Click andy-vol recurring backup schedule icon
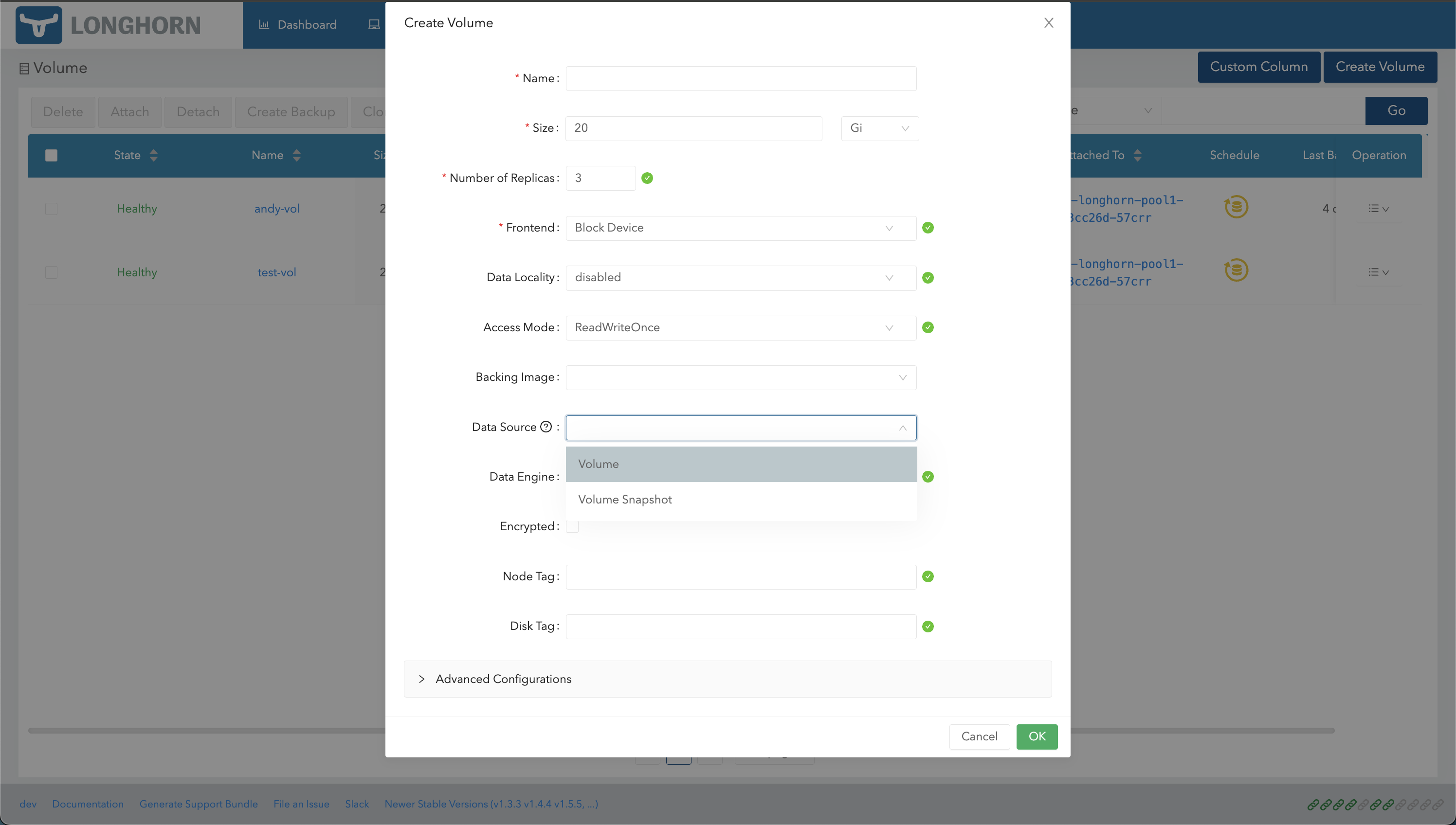 point(1236,207)
